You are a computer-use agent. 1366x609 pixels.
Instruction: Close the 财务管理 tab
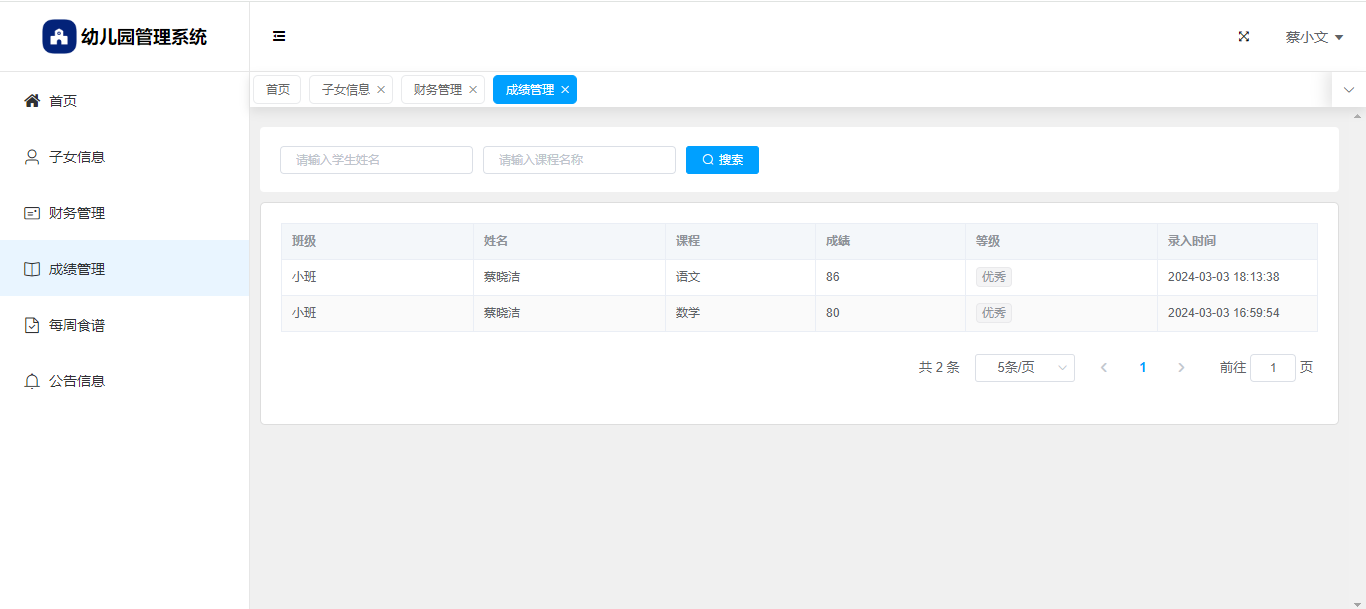tap(473, 90)
